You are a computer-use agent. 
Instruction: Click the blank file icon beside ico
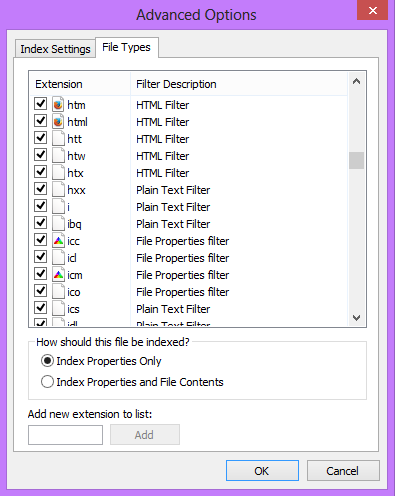click(x=58, y=291)
